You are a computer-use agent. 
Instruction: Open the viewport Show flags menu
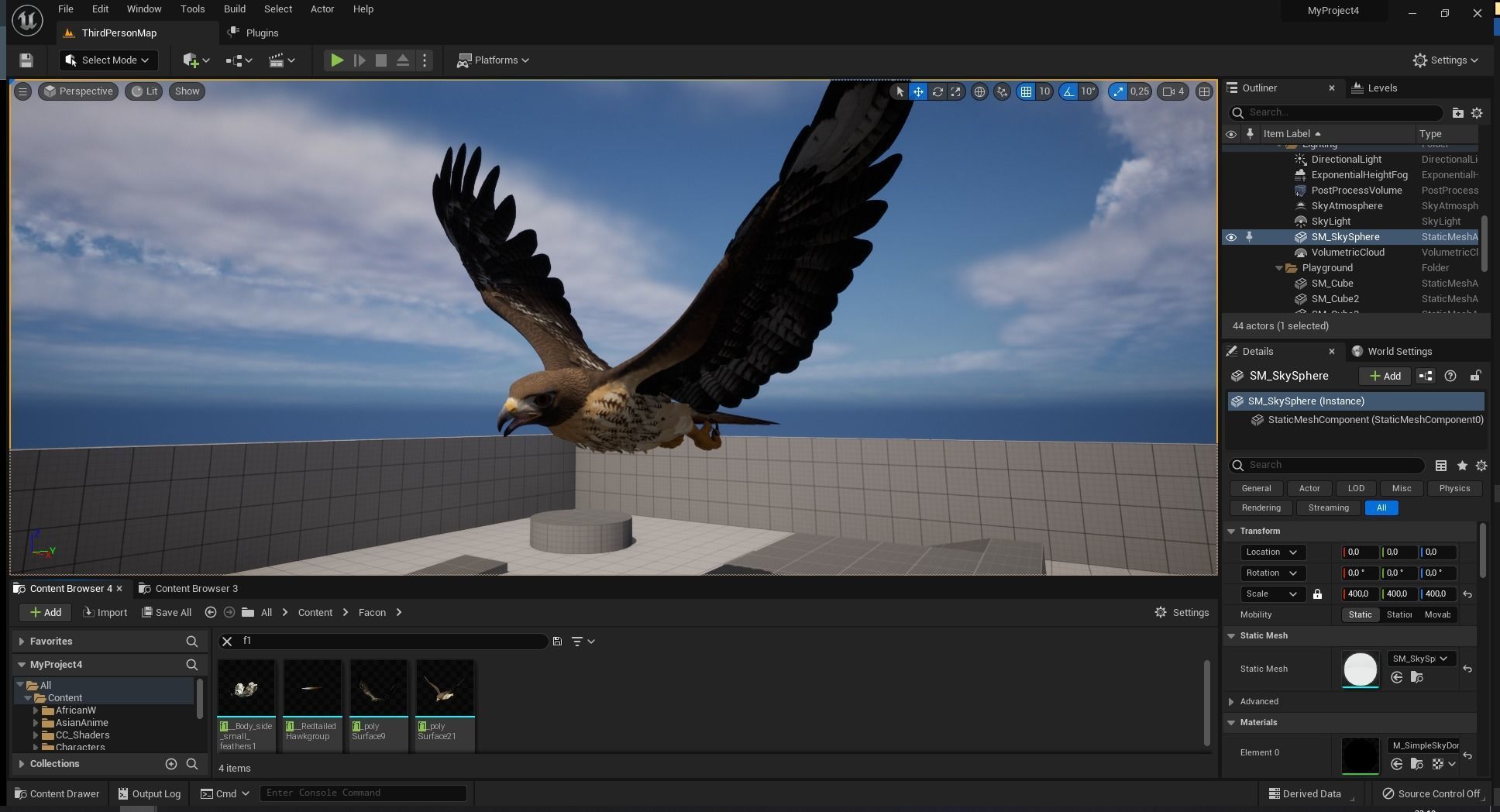(187, 91)
